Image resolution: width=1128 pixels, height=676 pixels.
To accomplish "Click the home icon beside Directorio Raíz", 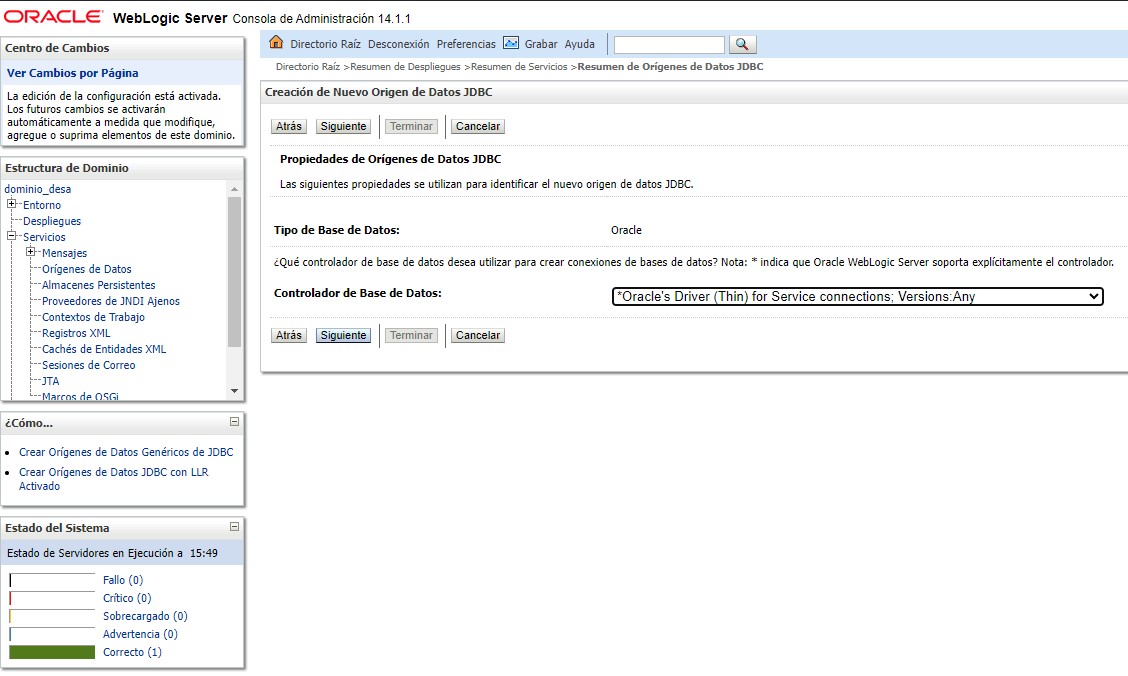I will [x=276, y=42].
